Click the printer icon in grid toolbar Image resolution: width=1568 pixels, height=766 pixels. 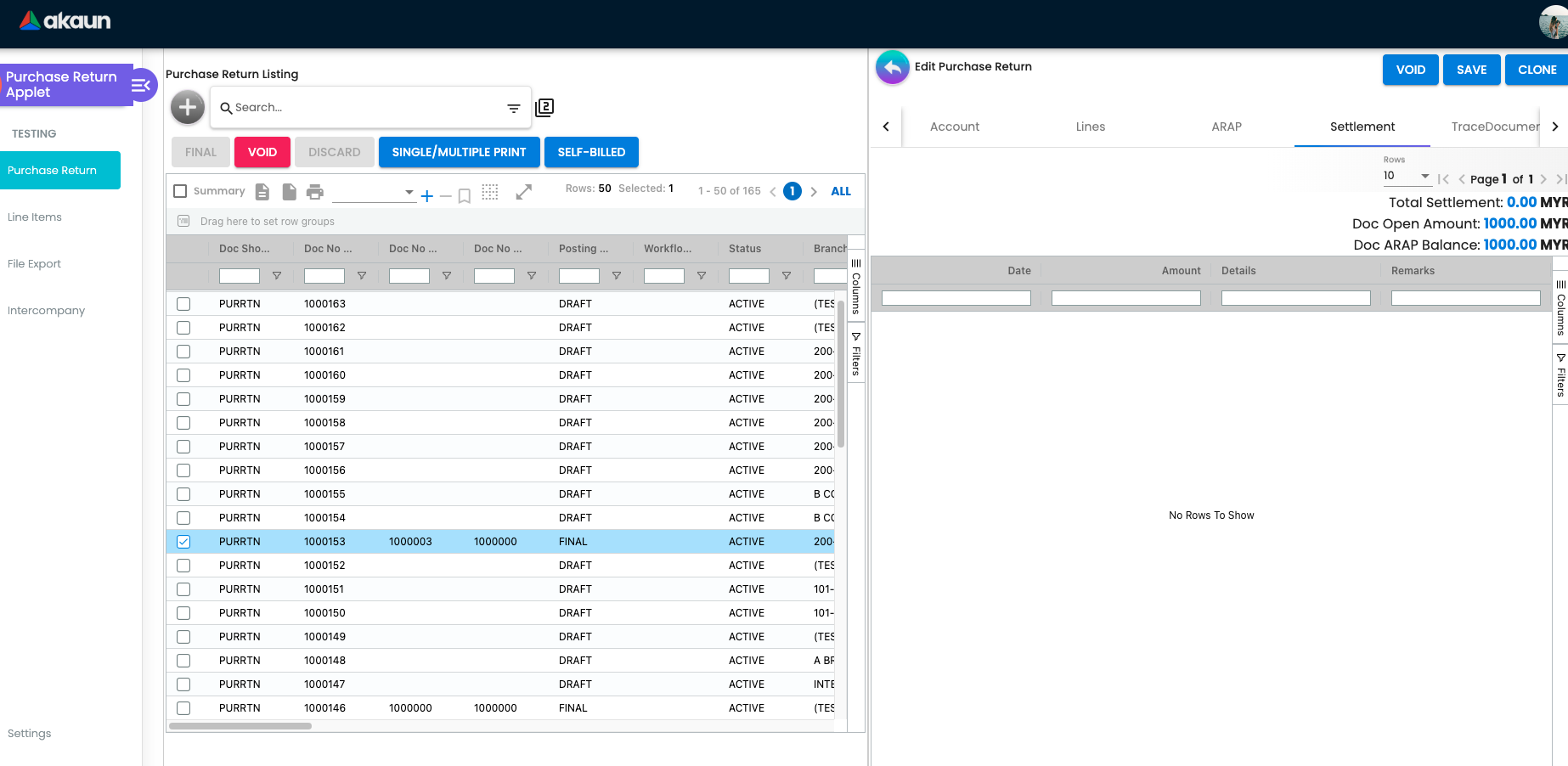(x=315, y=192)
